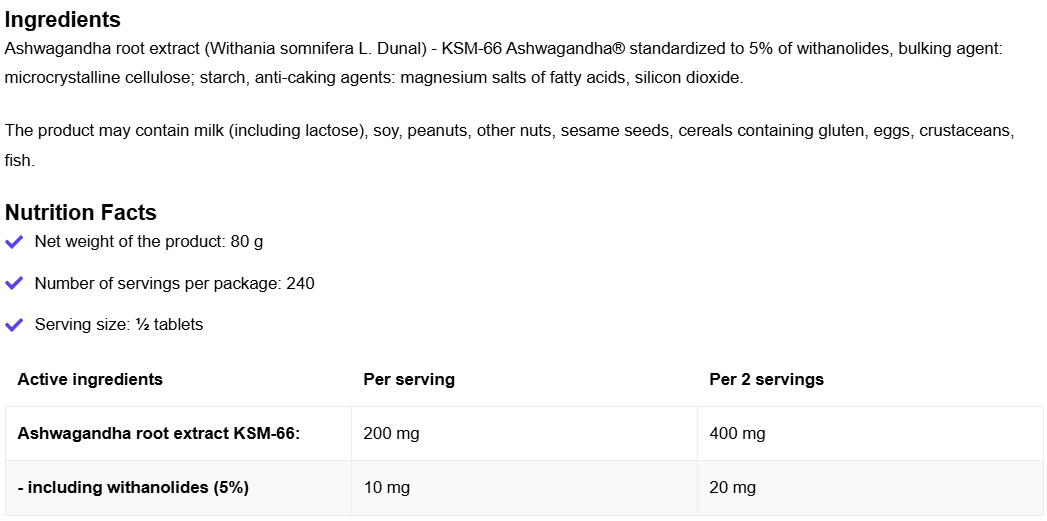Click the 'Serving size: ½ tablets' line
The height and width of the screenshot is (521, 1047).
tap(119, 325)
